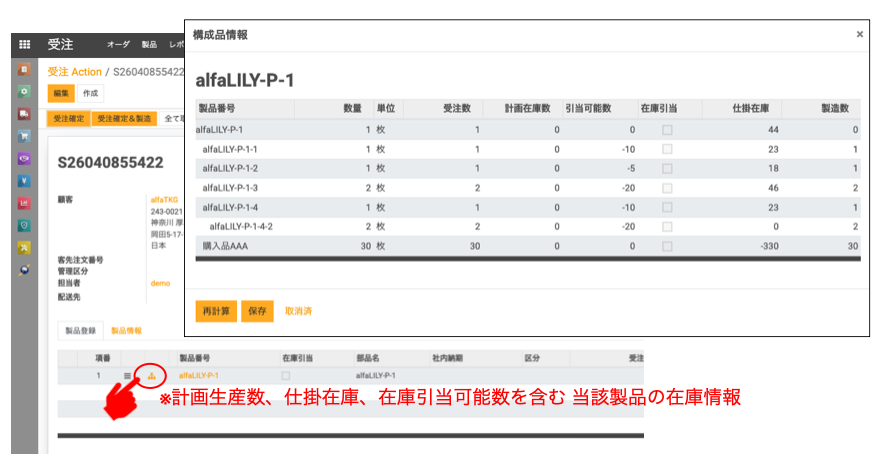Click the 部品名 column header
The width and height of the screenshot is (895, 465).
click(x=368, y=358)
